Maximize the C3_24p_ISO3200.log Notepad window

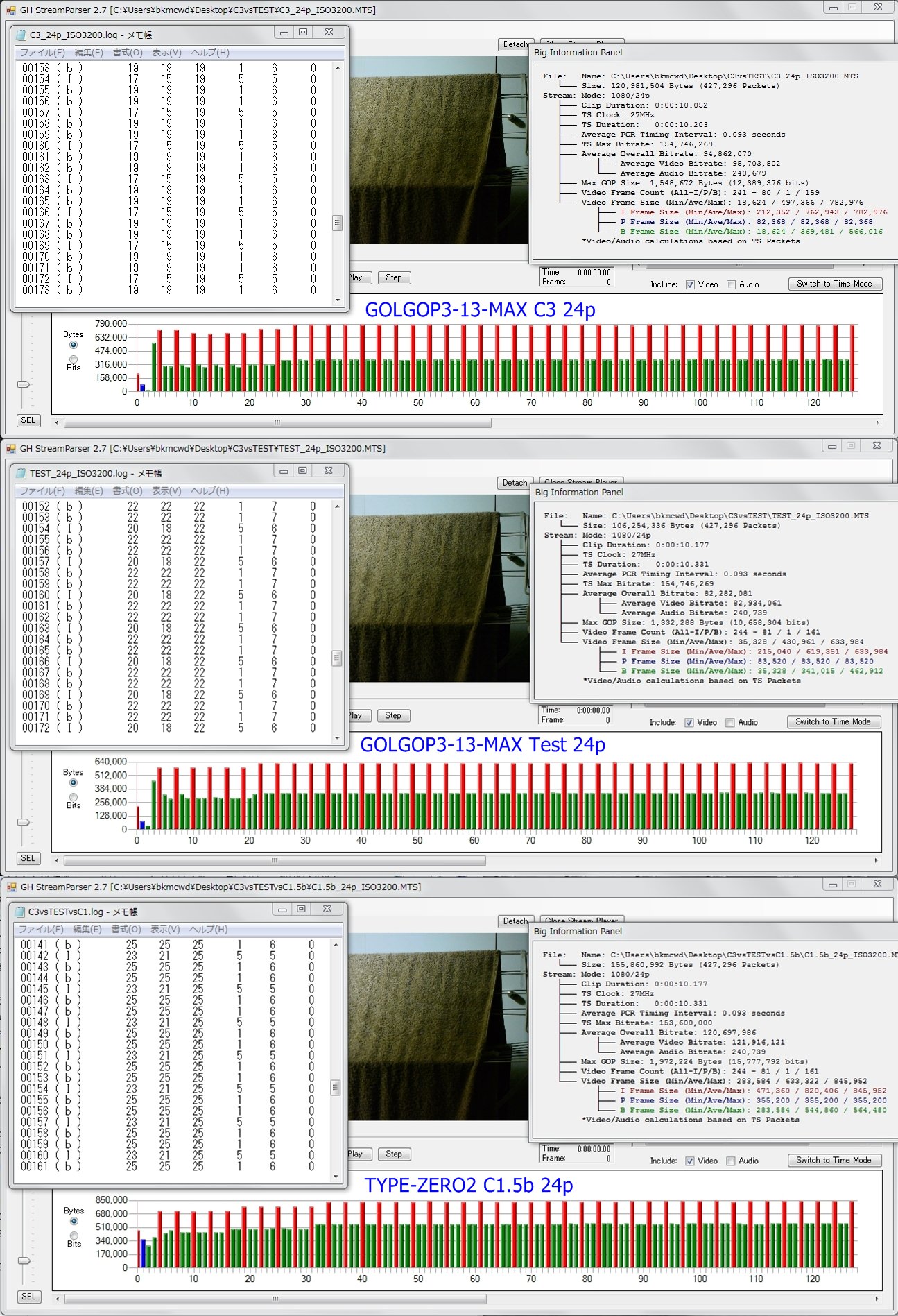pyautogui.click(x=303, y=33)
